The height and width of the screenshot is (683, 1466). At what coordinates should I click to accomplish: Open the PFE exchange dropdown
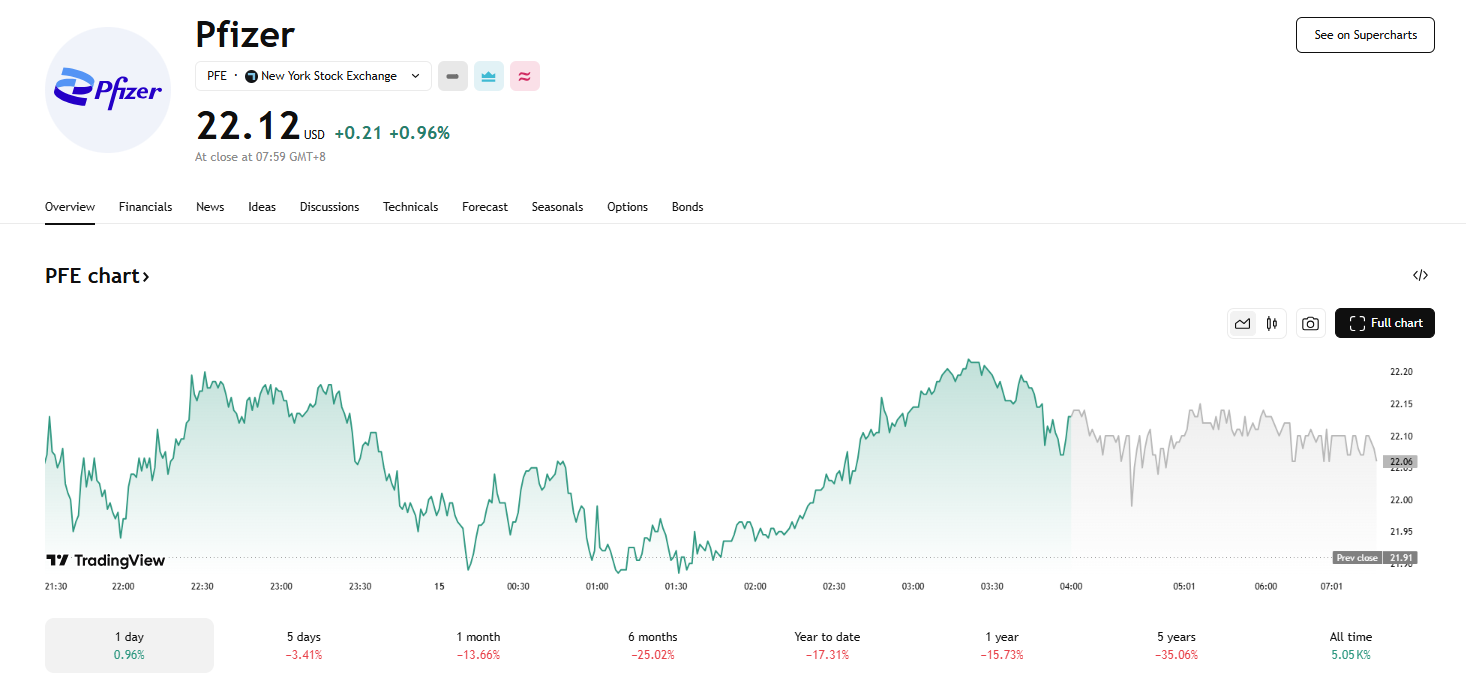point(313,76)
